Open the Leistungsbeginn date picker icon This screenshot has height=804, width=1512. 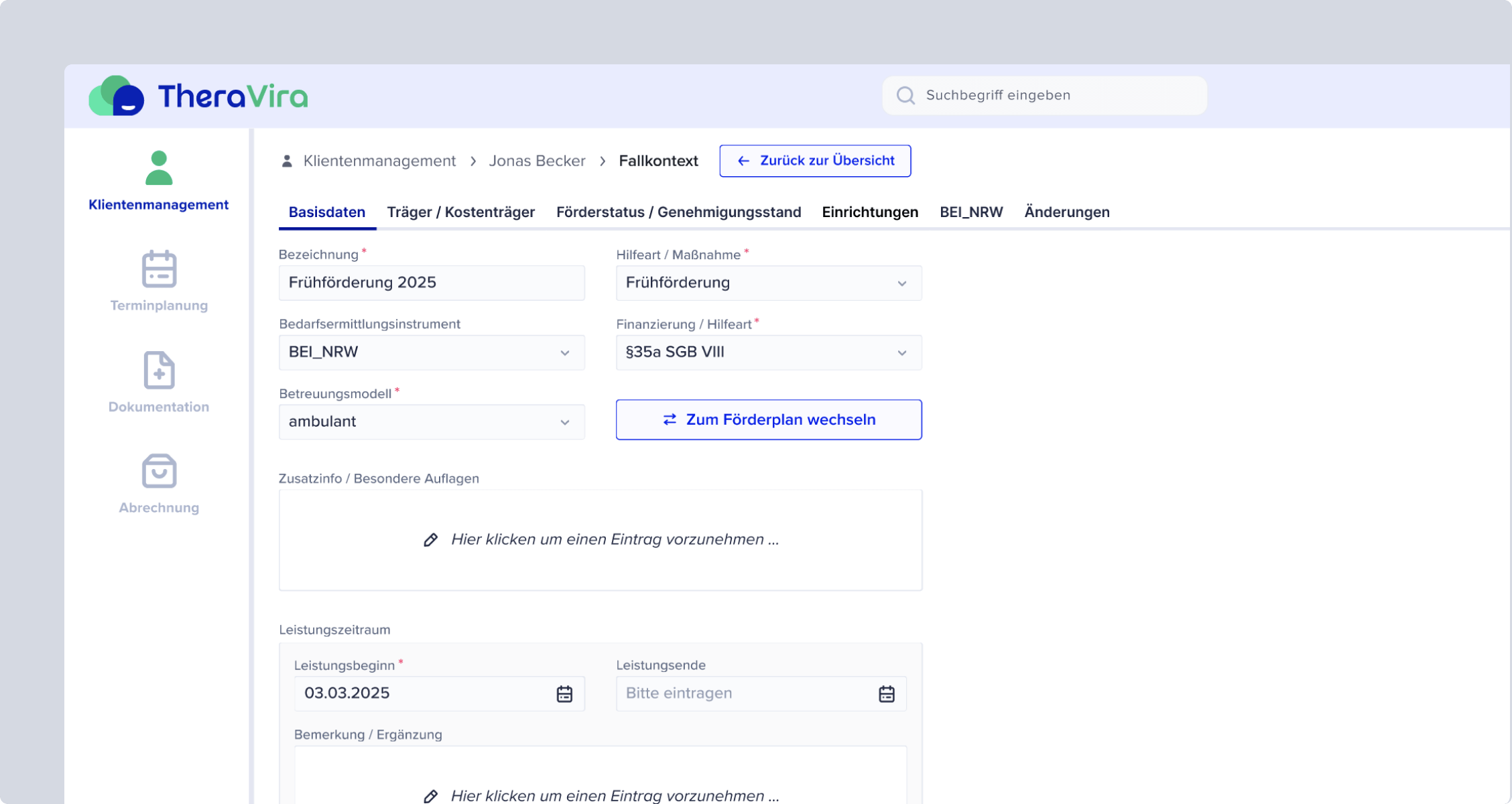[x=564, y=693]
